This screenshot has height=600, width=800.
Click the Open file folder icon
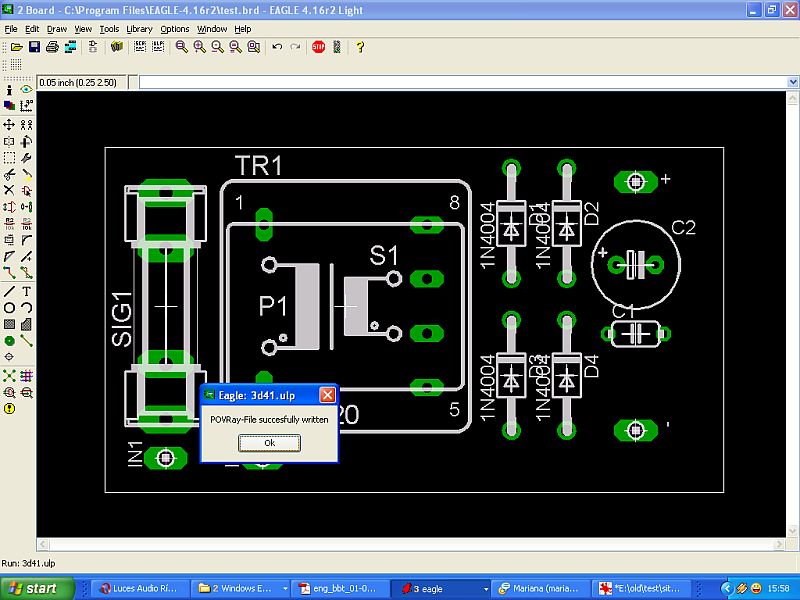pos(16,47)
